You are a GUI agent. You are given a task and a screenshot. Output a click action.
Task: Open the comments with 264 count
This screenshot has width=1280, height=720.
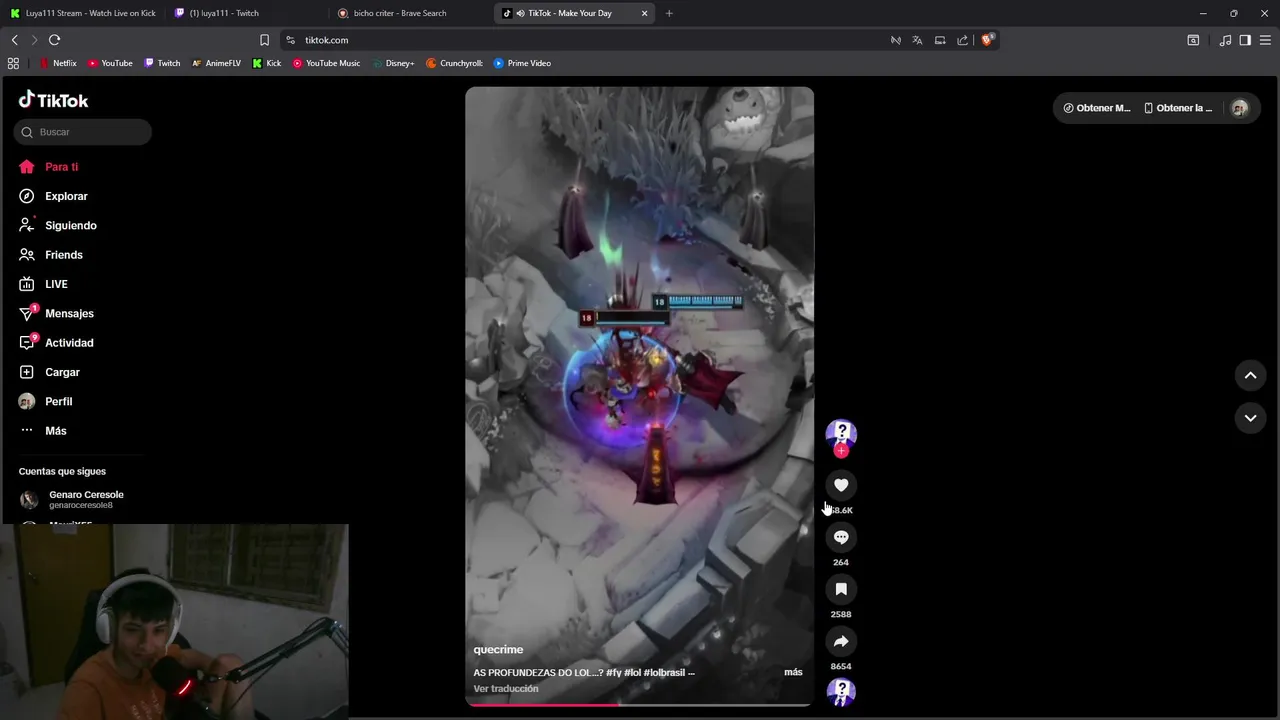(x=841, y=537)
